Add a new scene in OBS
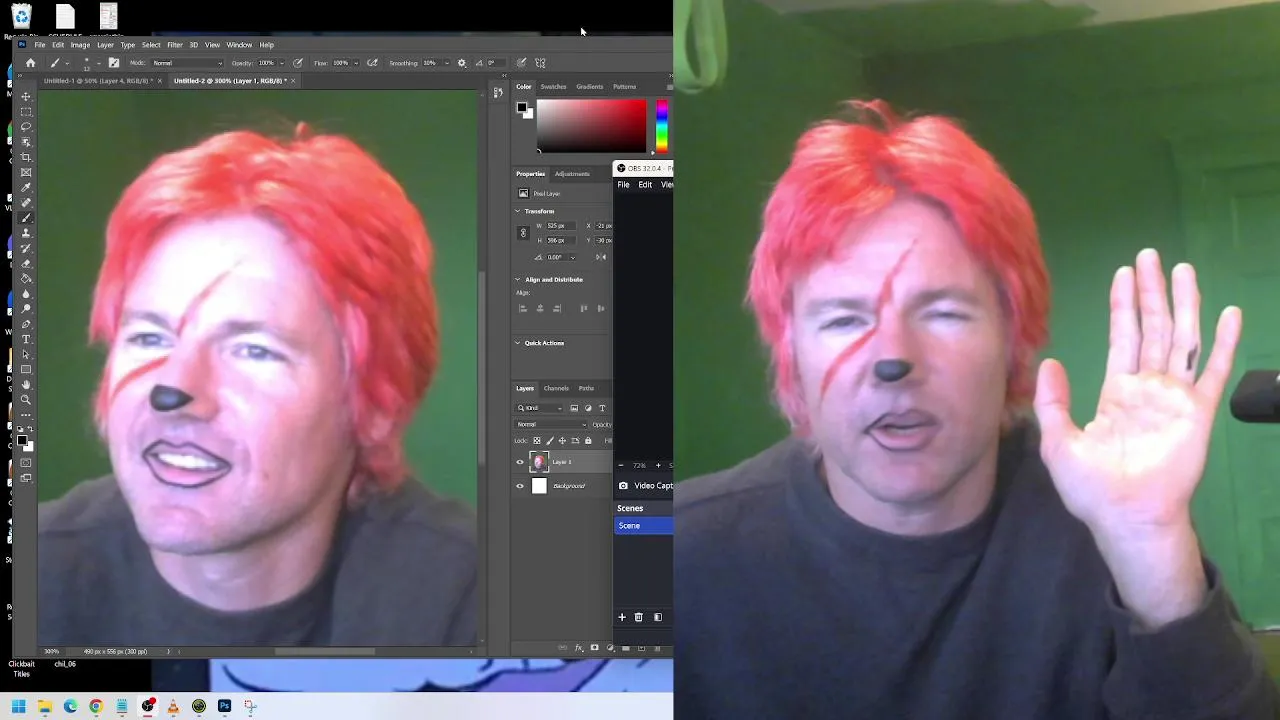Screen dimensions: 1280x720 tap(621, 617)
